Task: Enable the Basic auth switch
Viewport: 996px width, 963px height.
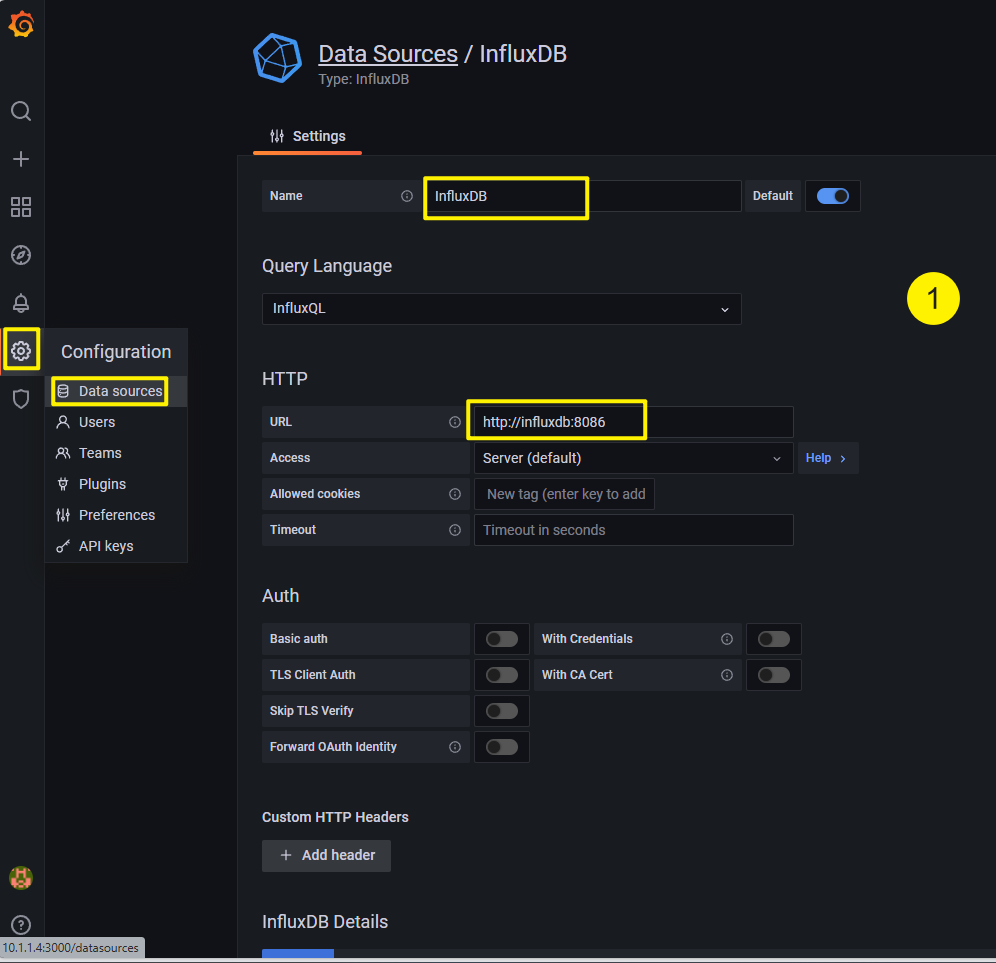Action: pos(502,639)
